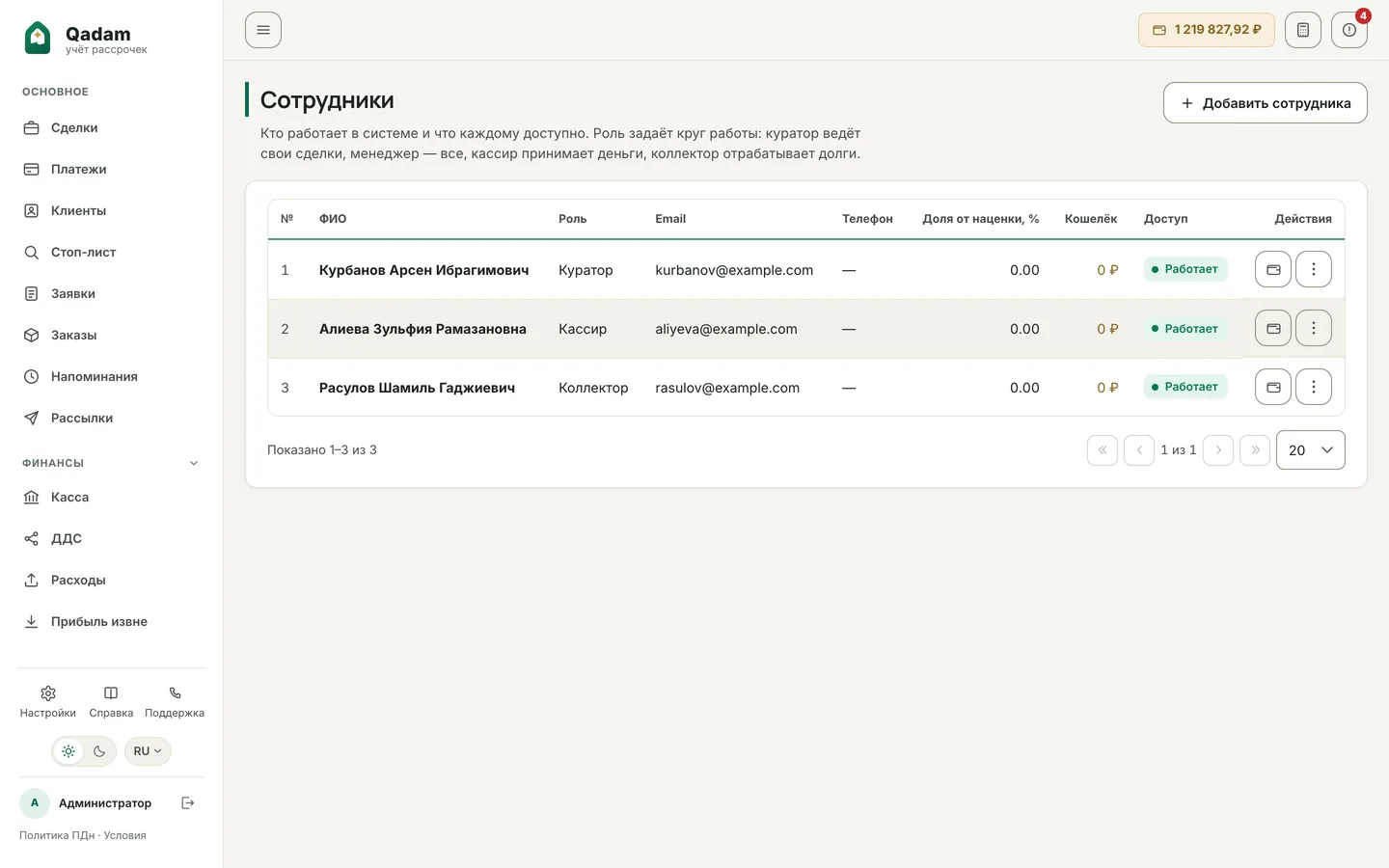This screenshot has width=1389, height=868.
Task: Sort by Доля от наценки column header
Action: coord(981,219)
